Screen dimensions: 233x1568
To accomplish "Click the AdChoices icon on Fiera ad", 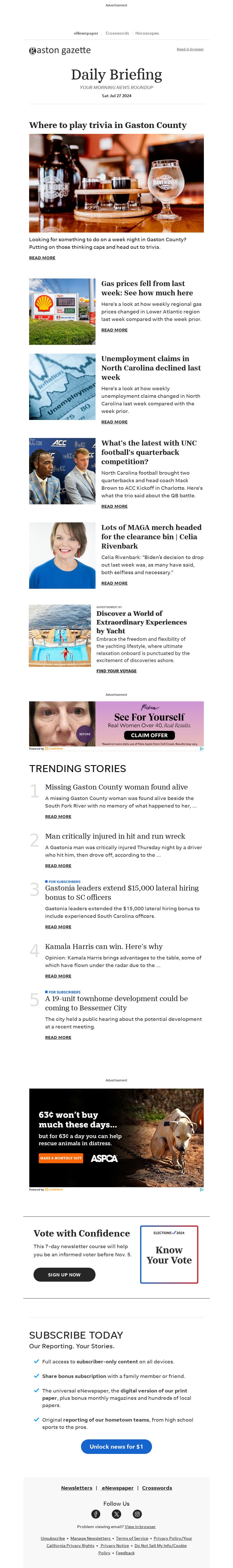I will pyautogui.click(x=201, y=749).
